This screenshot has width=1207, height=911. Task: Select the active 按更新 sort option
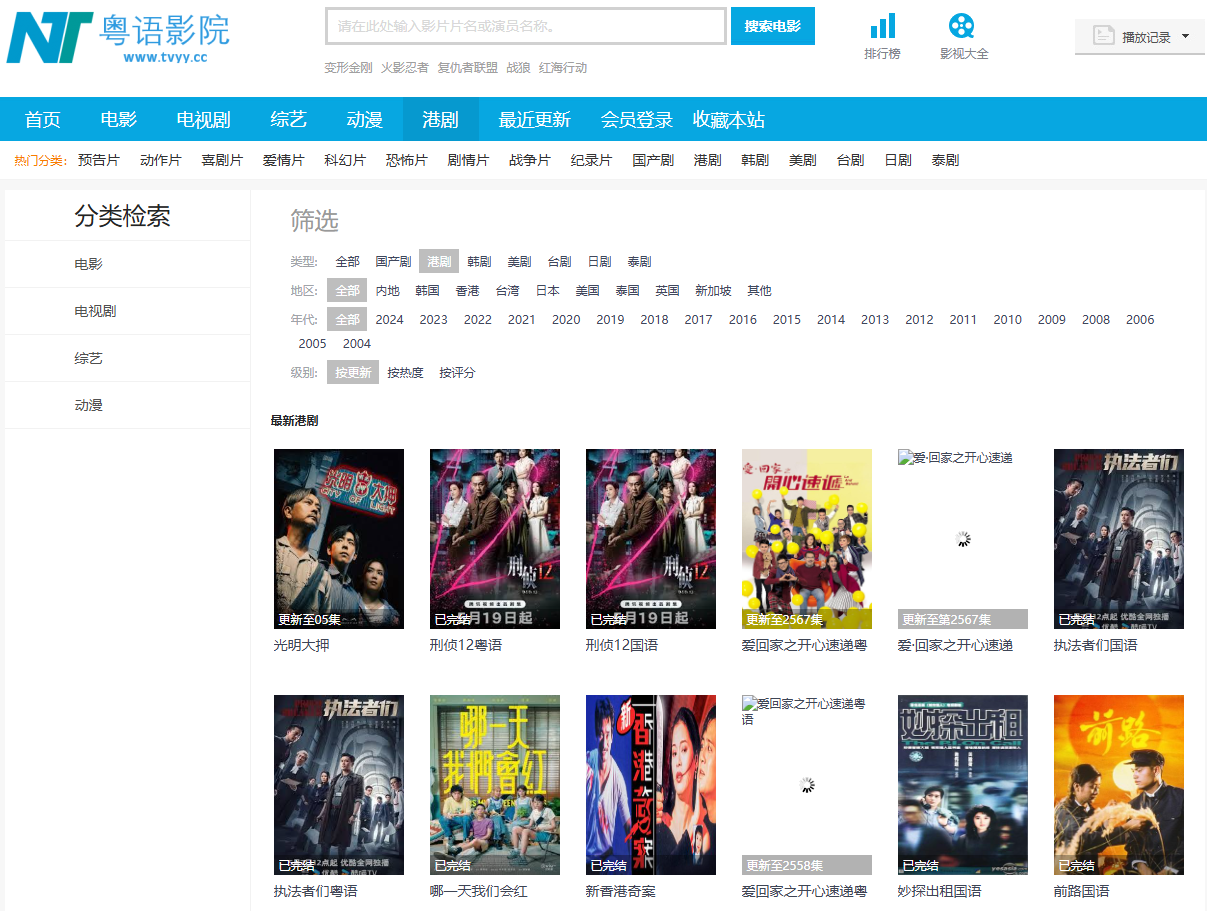(x=353, y=372)
